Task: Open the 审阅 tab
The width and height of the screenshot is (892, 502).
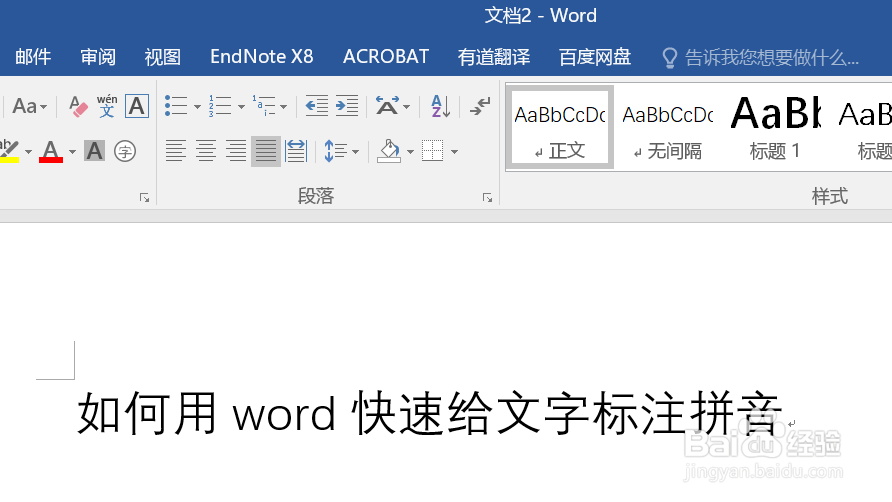Action: [98, 57]
